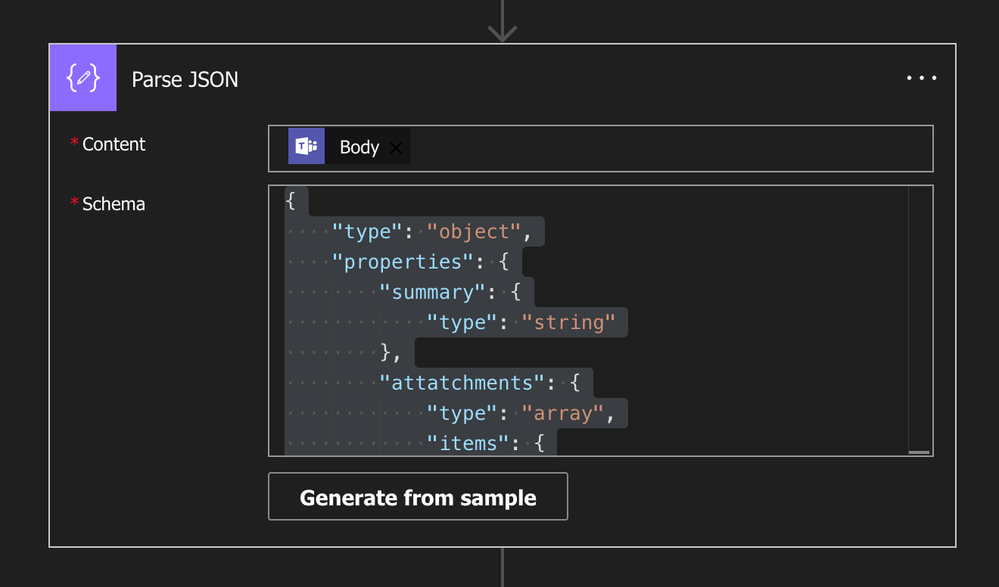
Task: Click the Parse JSON action icon
Action: tap(83, 78)
